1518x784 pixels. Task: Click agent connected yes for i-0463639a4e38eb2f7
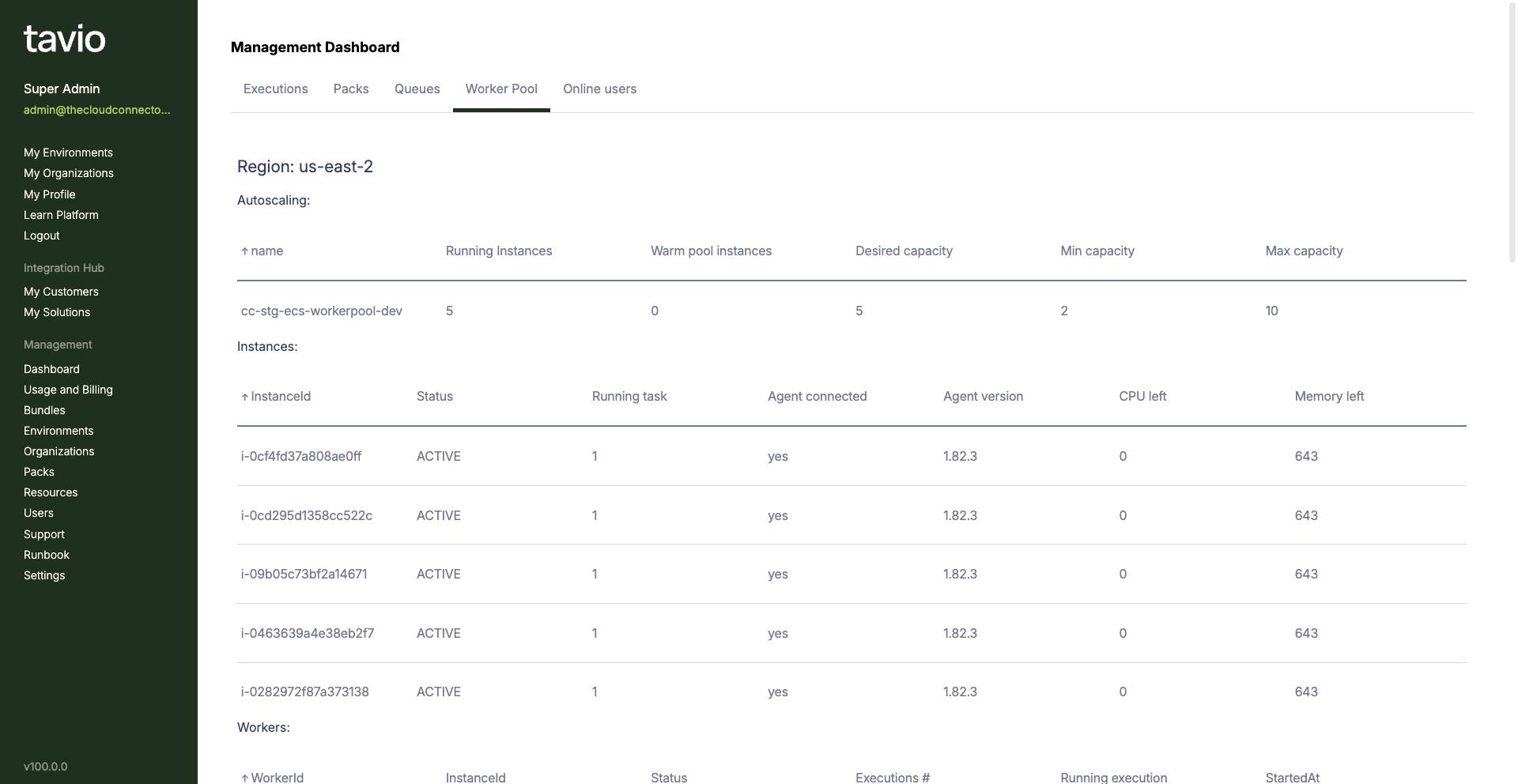[778, 634]
